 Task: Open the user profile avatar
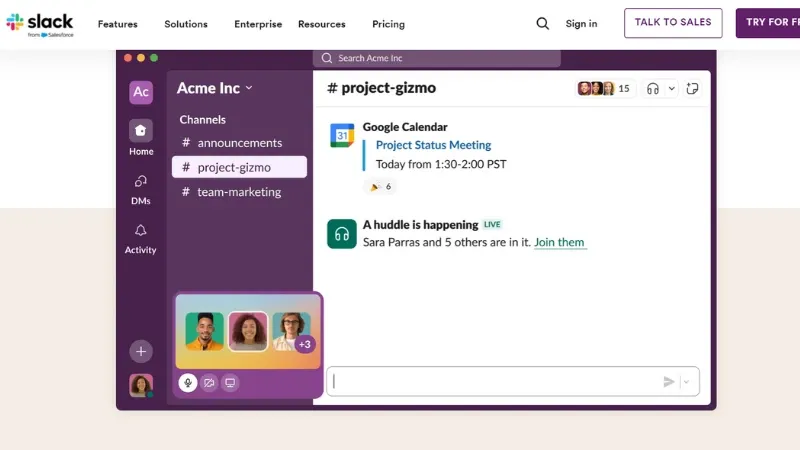141,385
